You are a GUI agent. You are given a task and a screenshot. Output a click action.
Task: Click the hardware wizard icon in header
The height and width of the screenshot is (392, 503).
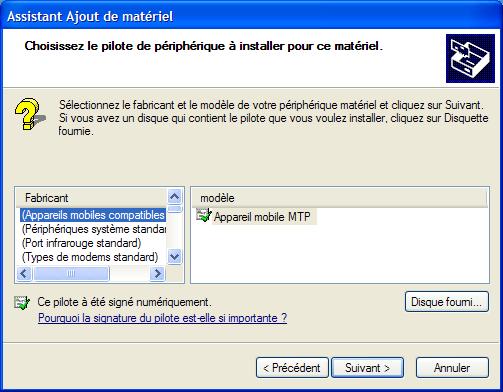tap(470, 59)
